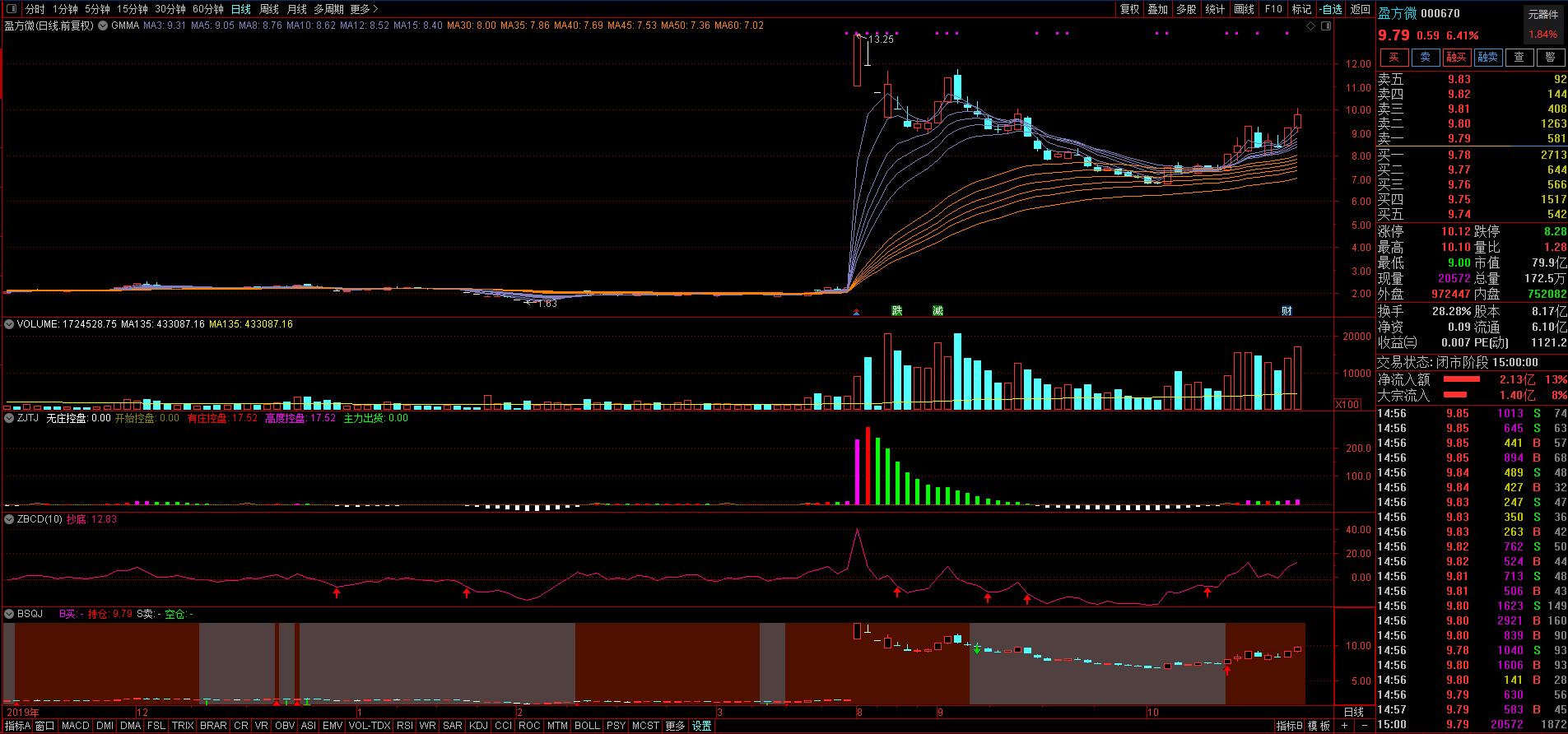Screen dimensions: 1568x734
Task: Click the 跌 event marker below candlesticks
Action: click(x=897, y=311)
